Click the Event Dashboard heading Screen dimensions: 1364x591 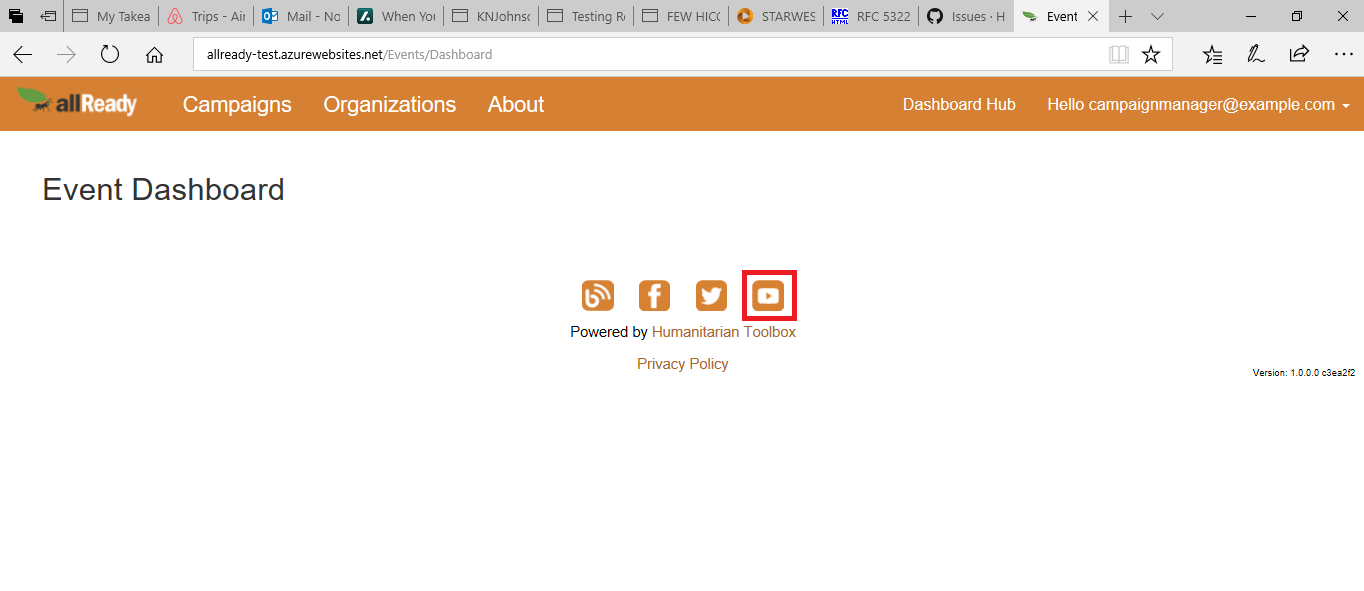pos(163,189)
